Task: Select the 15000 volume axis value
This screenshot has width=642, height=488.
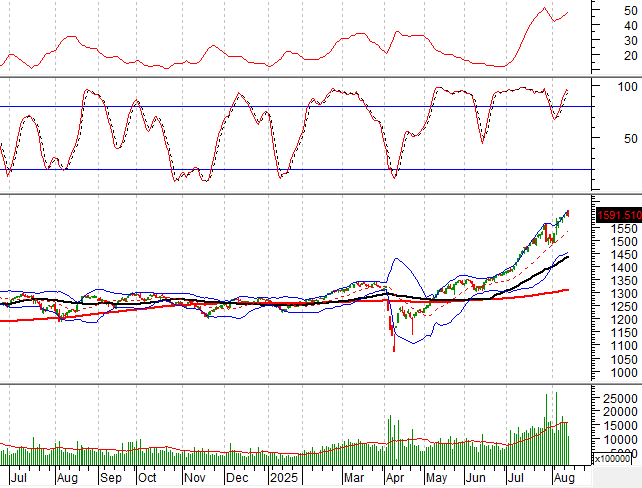Action: click(620, 426)
